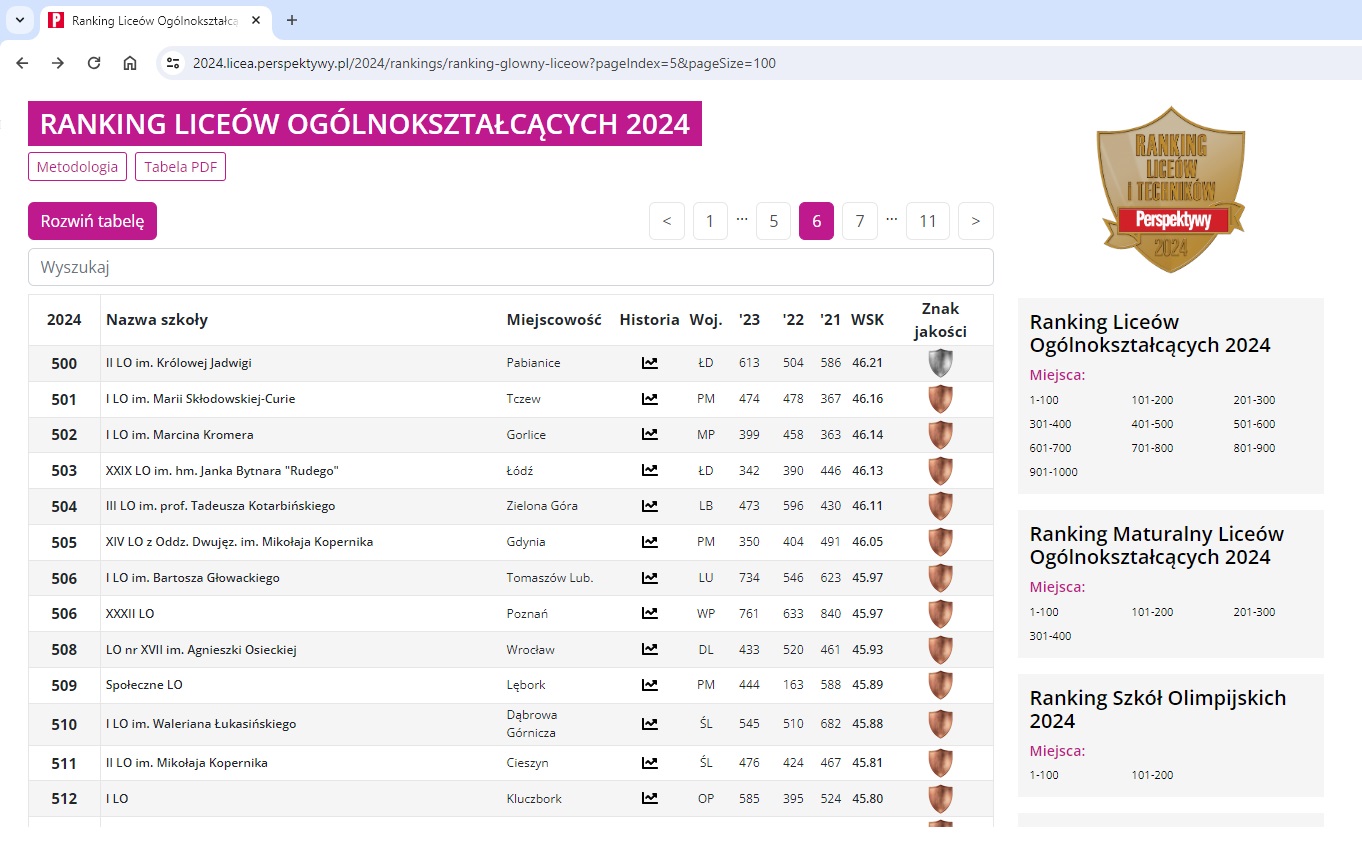This screenshot has height=846, width=1362.
Task: Go to browser home page icon
Action: [x=130, y=63]
